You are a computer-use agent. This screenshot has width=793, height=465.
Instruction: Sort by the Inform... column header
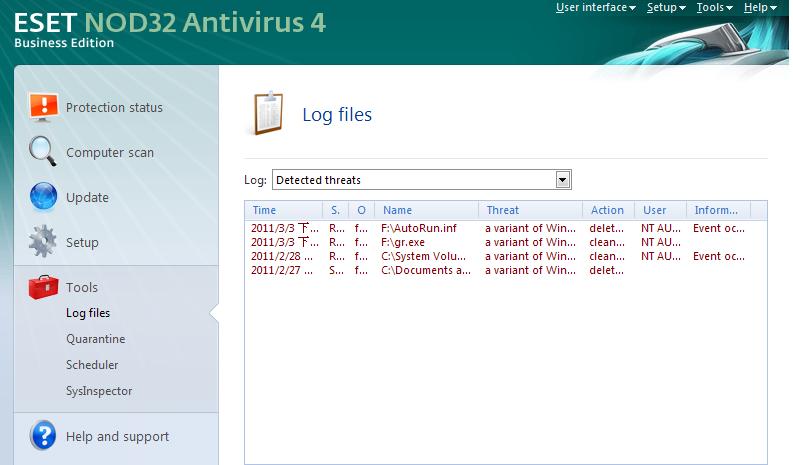[x=719, y=210]
